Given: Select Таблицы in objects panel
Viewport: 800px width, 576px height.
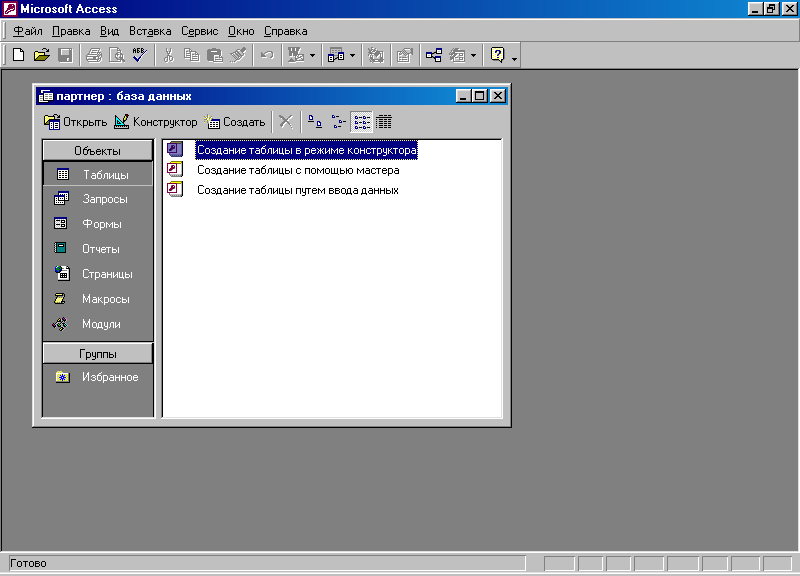Looking at the screenshot, I should pyautogui.click(x=97, y=174).
